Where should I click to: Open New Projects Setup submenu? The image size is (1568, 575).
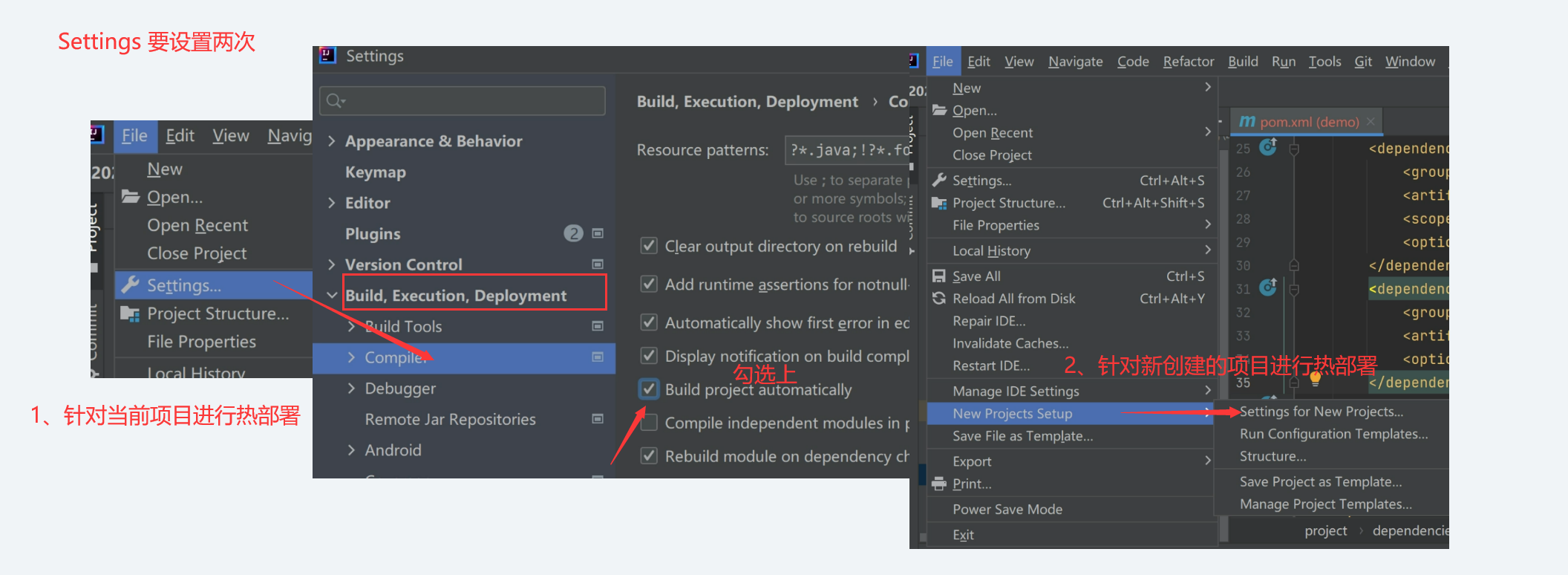tap(1072, 414)
